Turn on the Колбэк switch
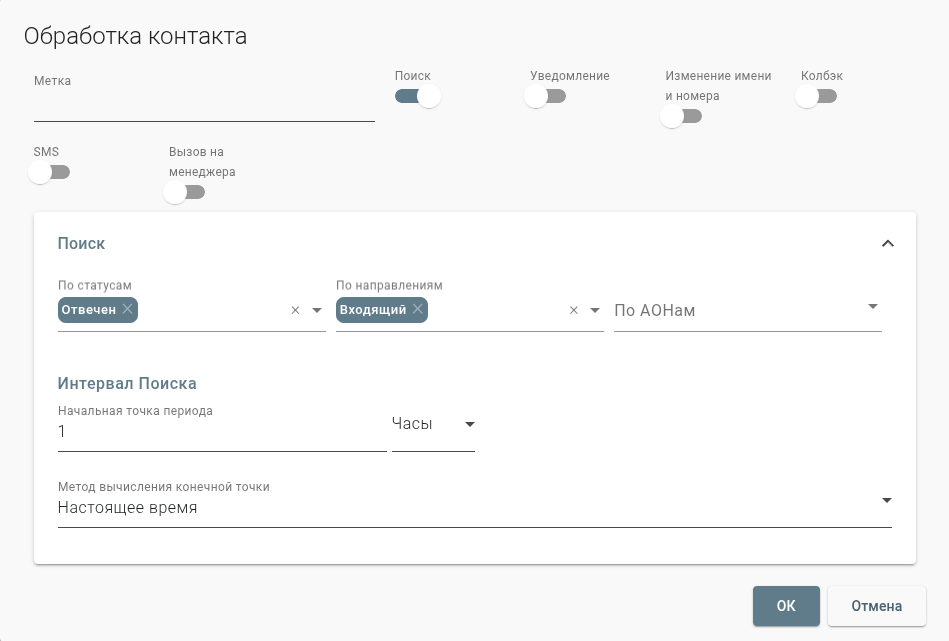949x641 pixels. click(x=816, y=96)
